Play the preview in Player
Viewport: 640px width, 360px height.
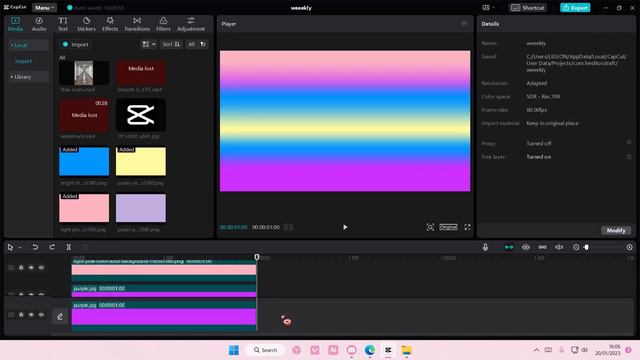pos(345,227)
